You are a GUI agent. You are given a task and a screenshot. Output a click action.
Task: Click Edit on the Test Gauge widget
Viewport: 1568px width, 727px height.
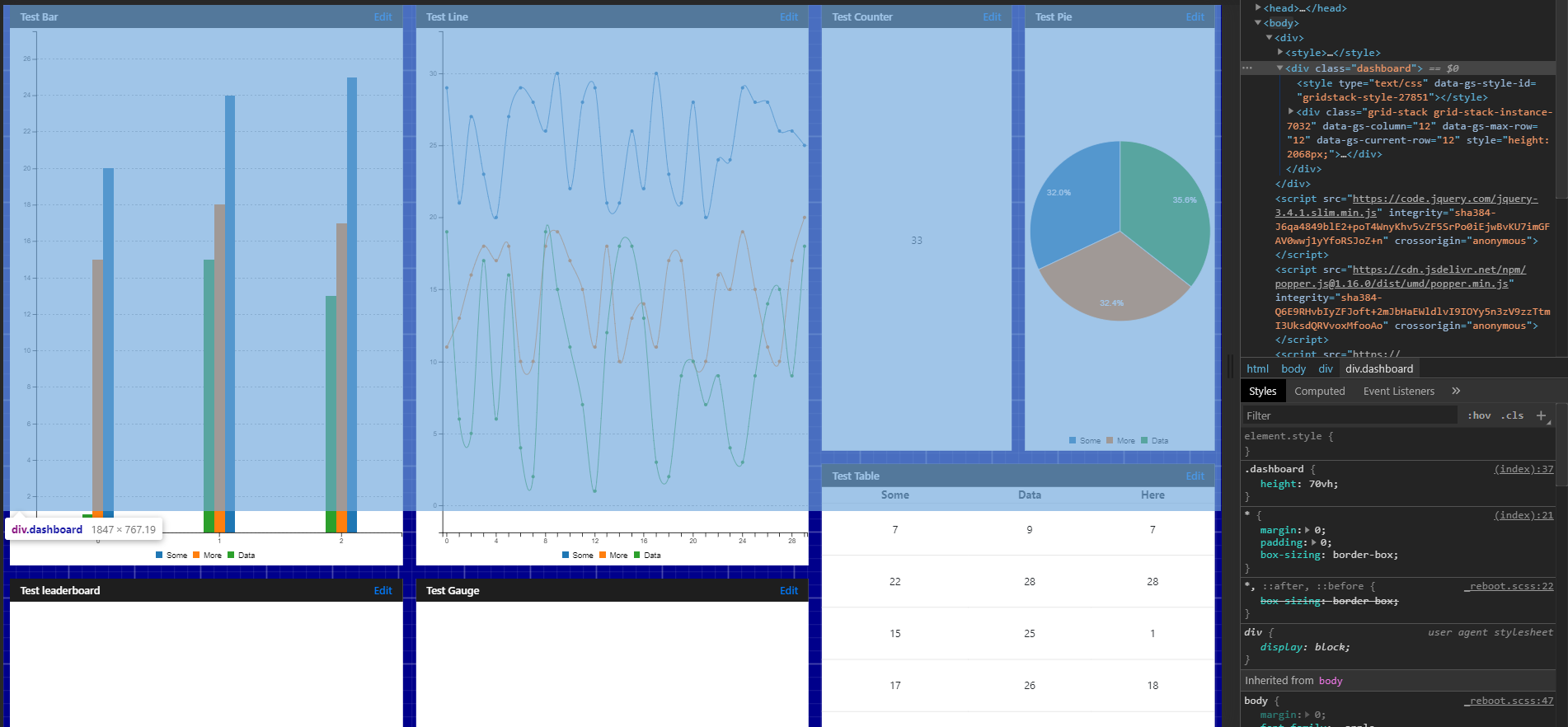pos(789,590)
